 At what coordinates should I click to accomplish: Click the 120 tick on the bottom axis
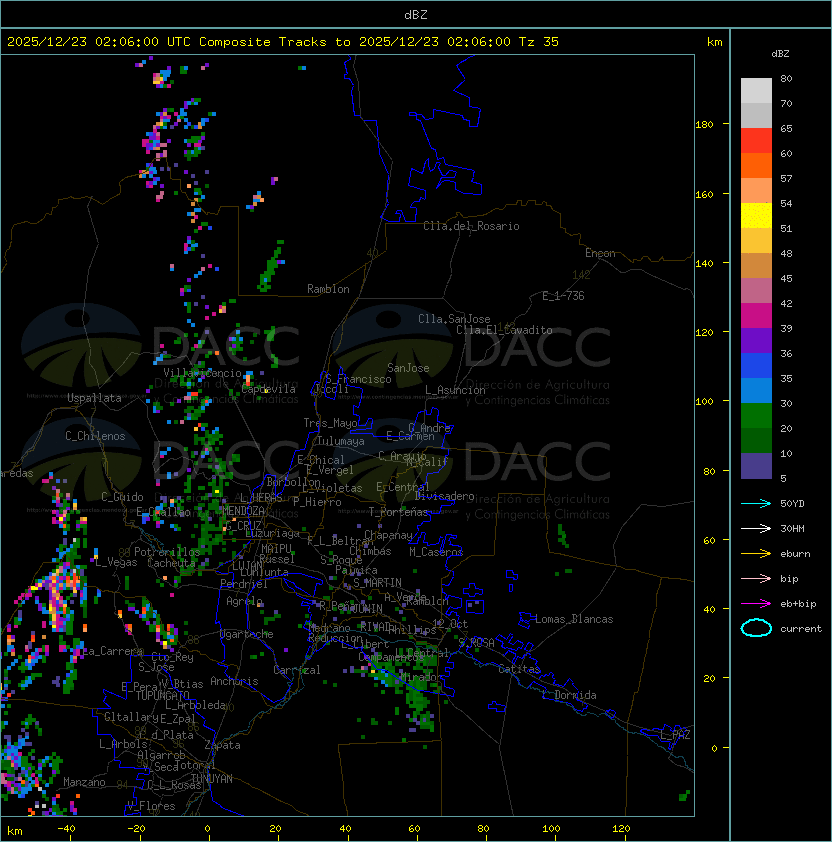[621, 829]
